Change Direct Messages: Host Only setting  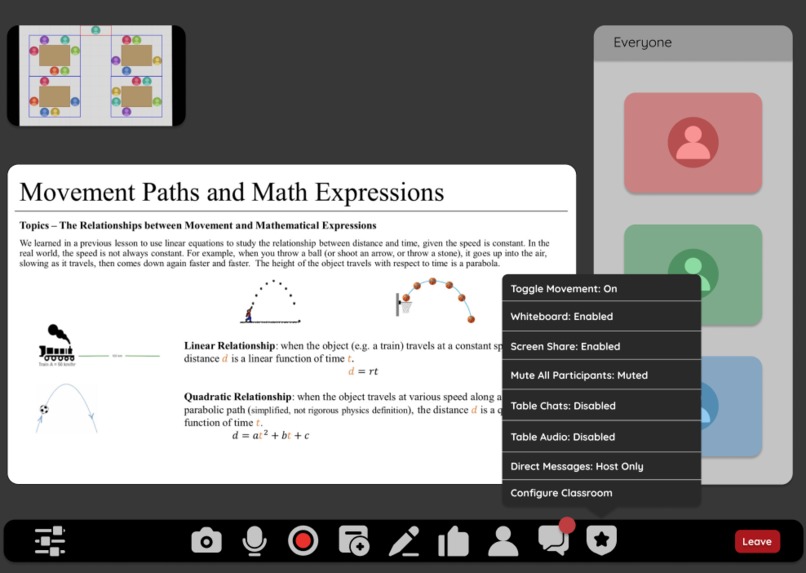601,466
